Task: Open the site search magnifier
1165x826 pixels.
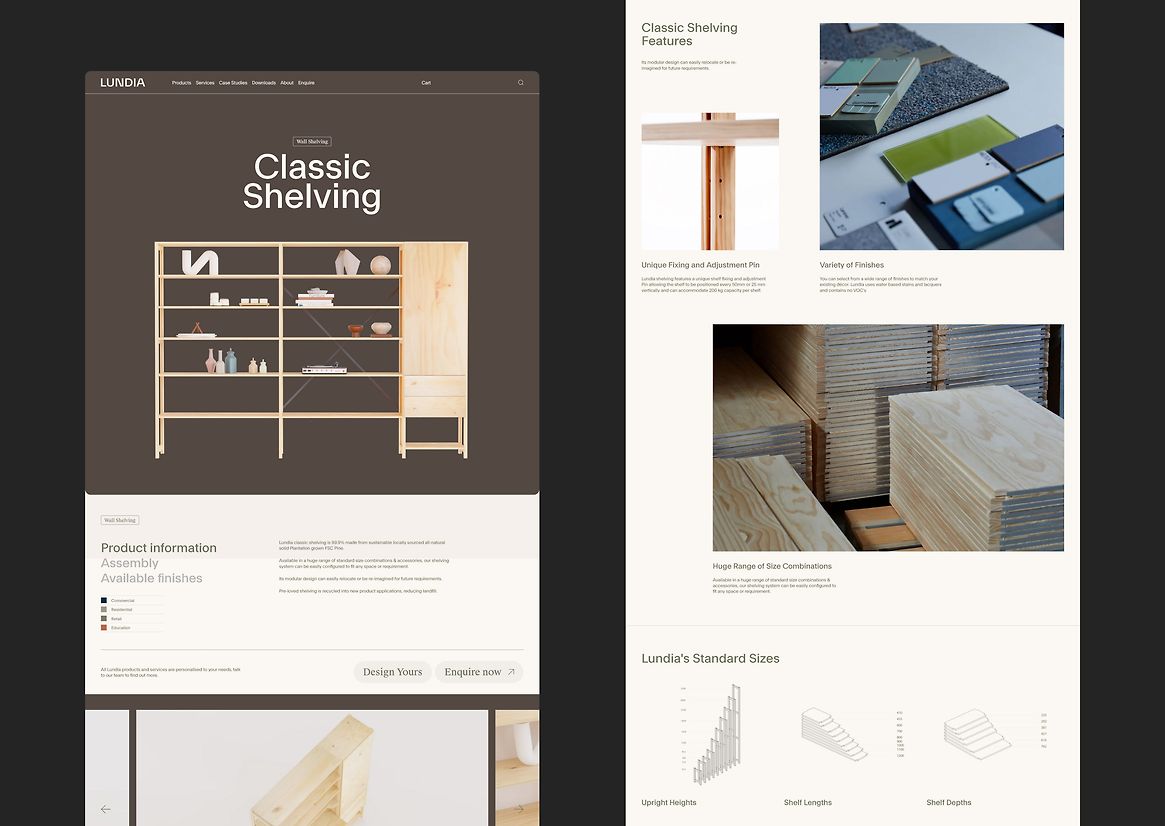Action: (520, 82)
